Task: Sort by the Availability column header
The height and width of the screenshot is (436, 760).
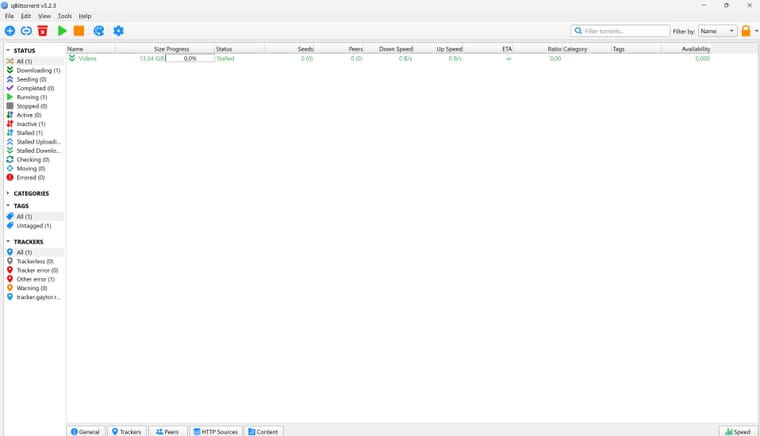Action: pos(686,49)
